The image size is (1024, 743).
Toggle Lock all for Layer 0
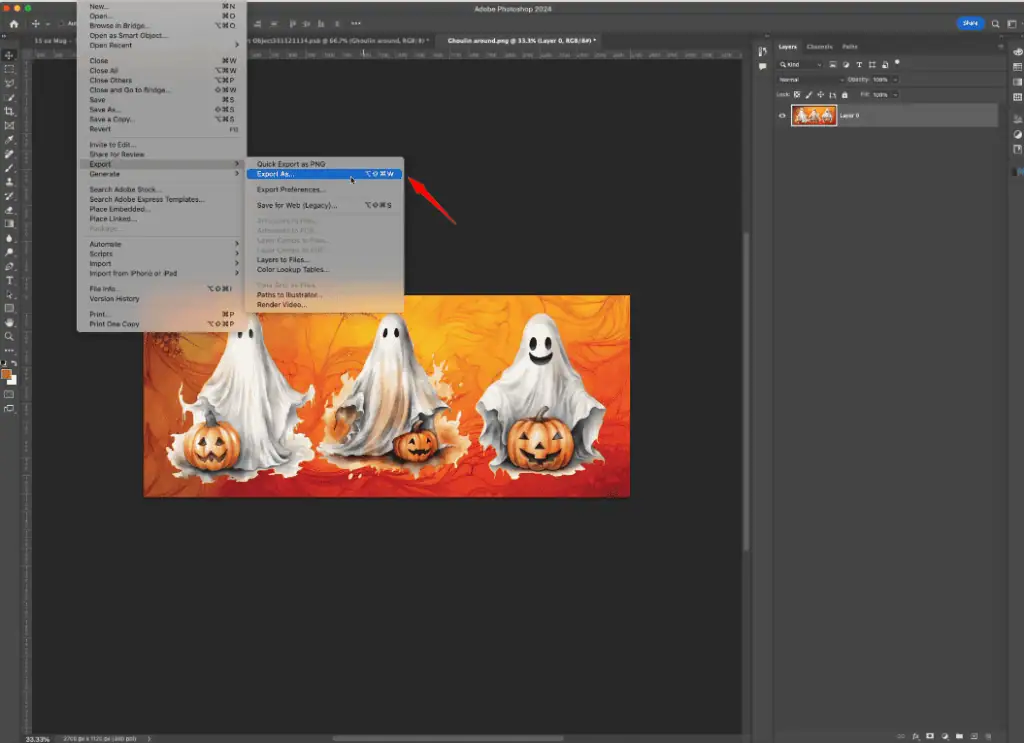tap(845, 94)
